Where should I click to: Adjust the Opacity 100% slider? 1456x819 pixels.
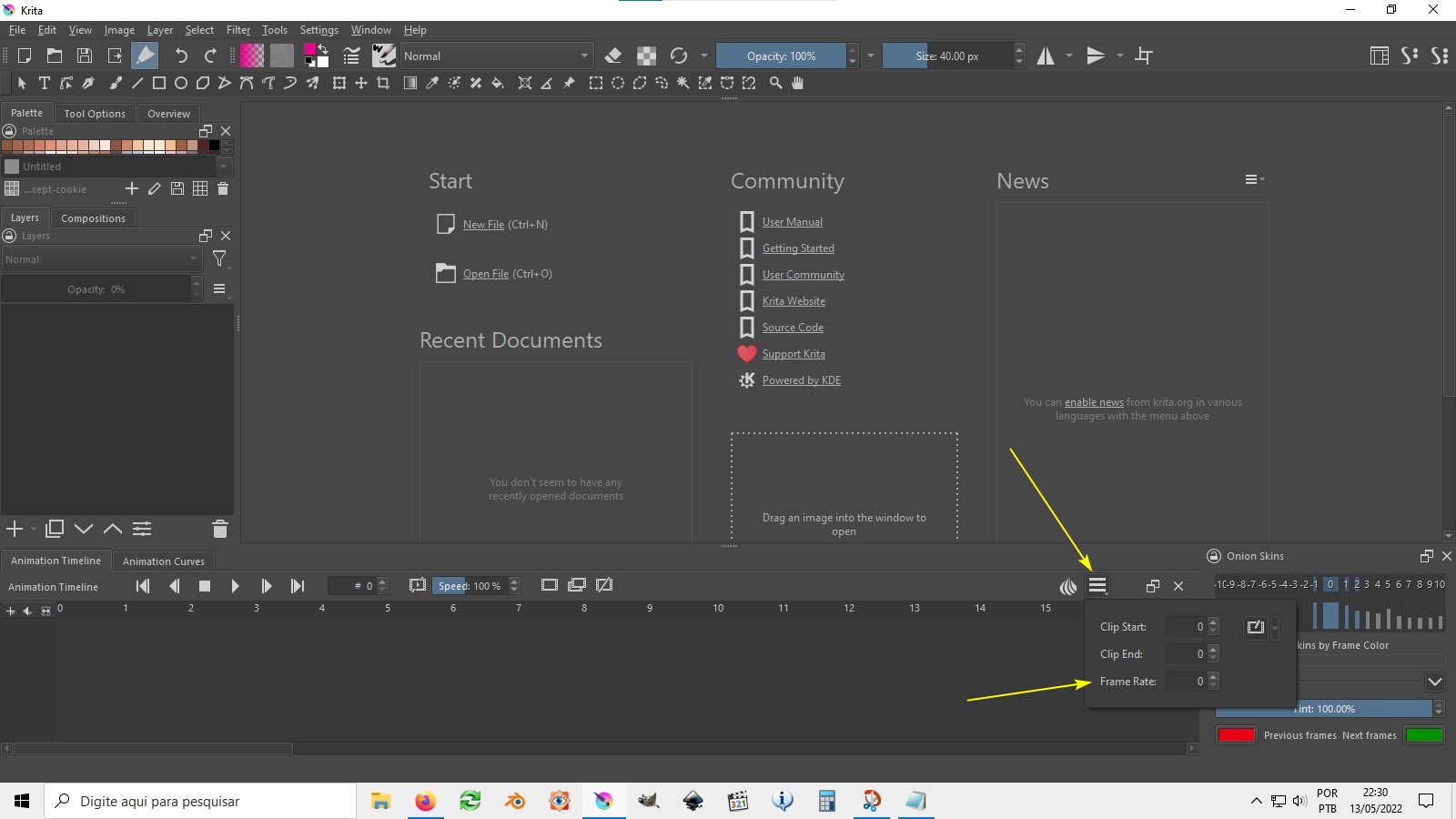click(x=781, y=56)
